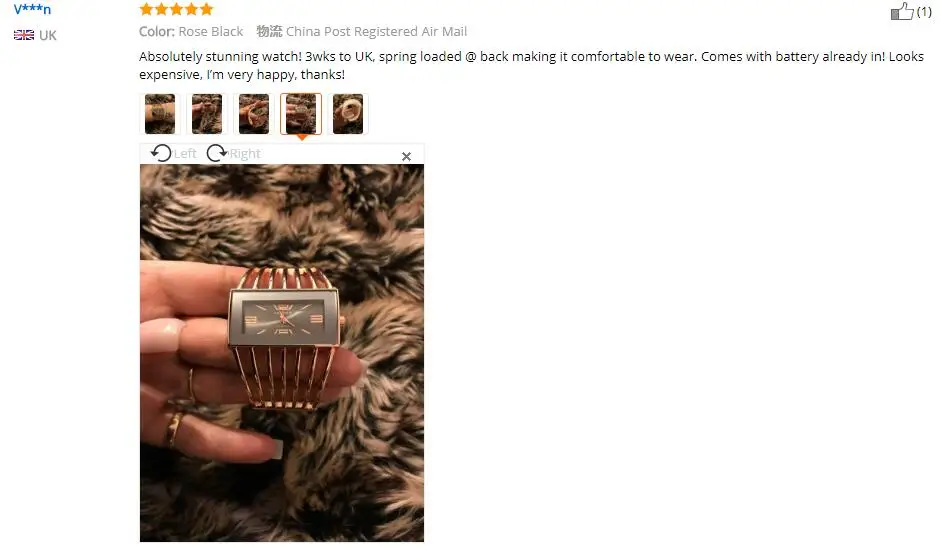Click the helpful count (1)
This screenshot has height=548, width=942.
tap(924, 11)
